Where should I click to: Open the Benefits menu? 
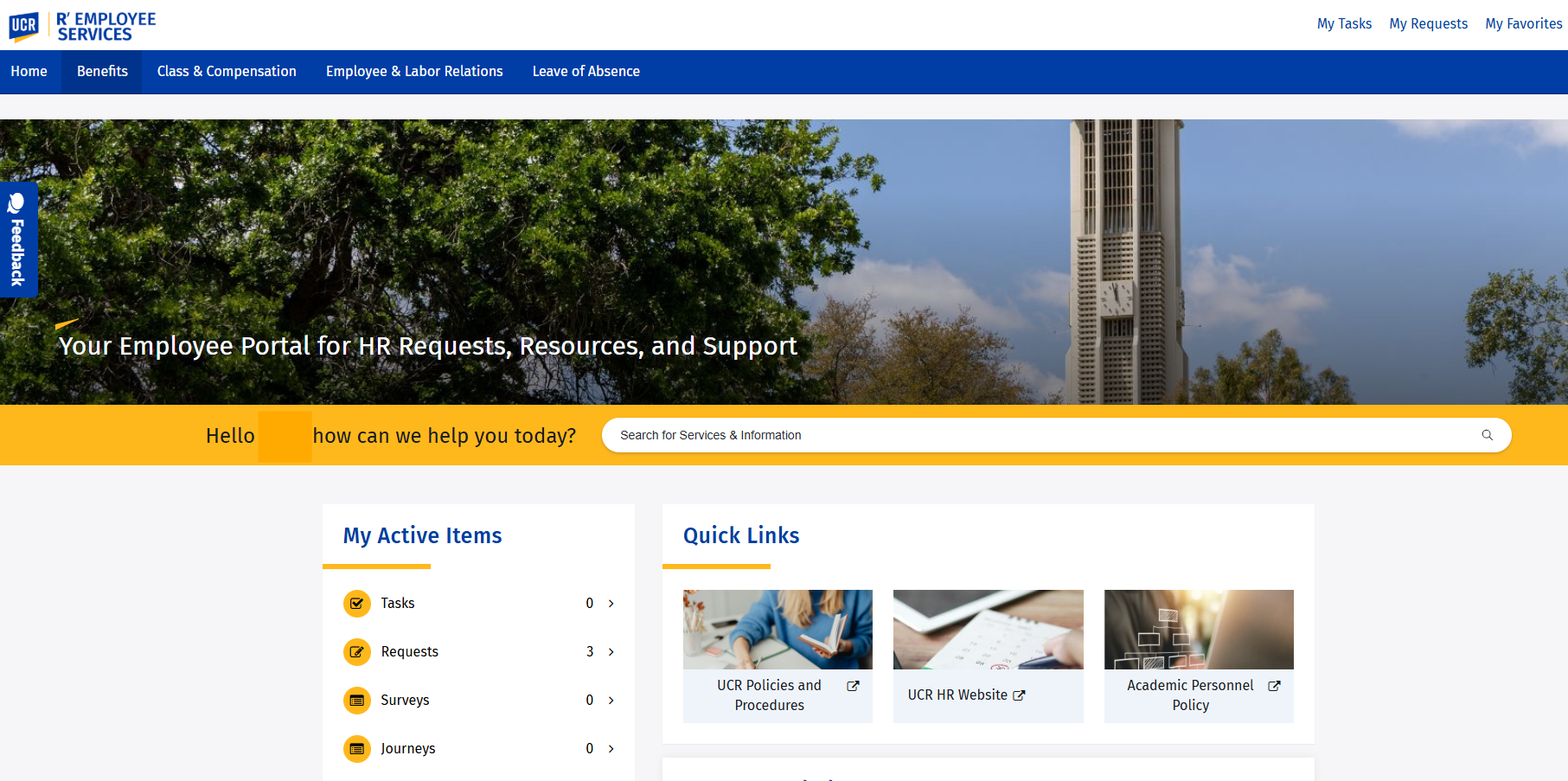[x=102, y=72]
